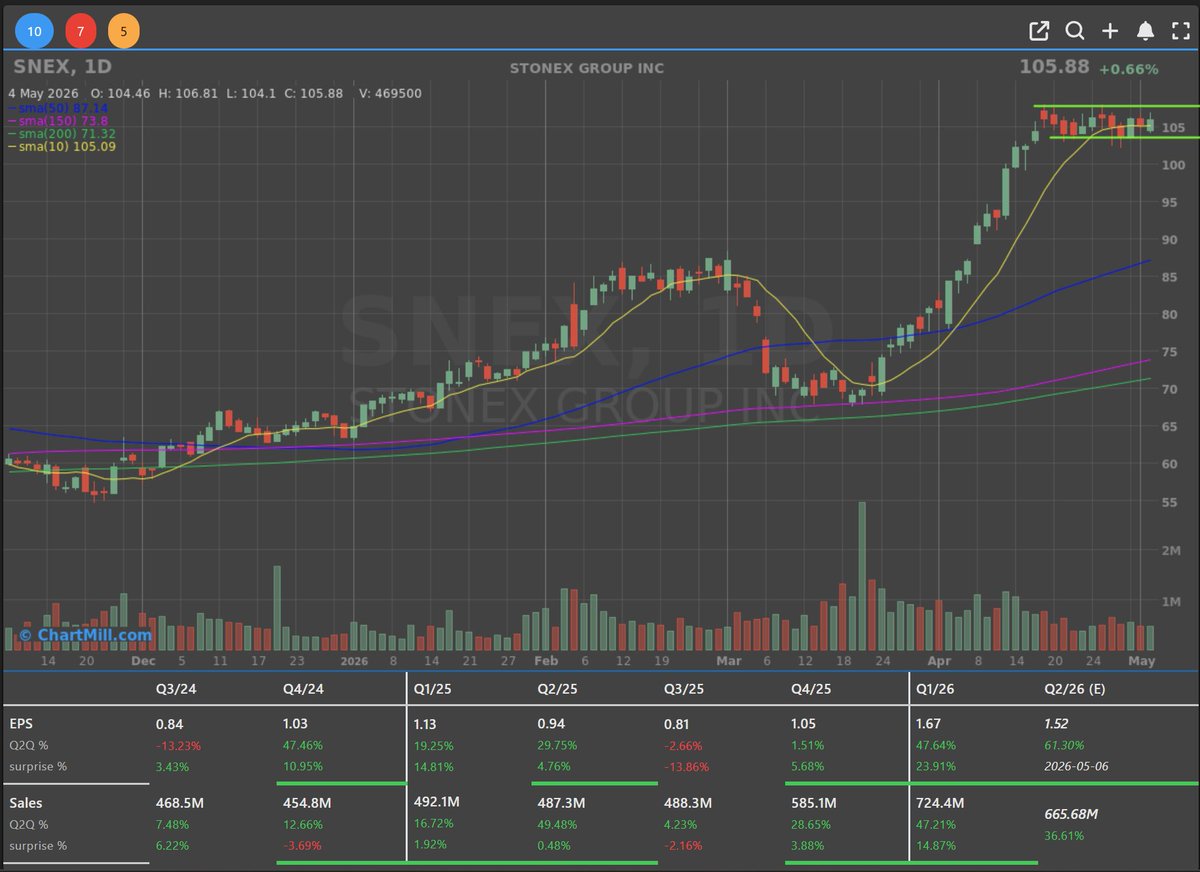Click EPS value 1.67 for Q1/26
Image resolution: width=1200 pixels, height=872 pixels.
click(928, 724)
